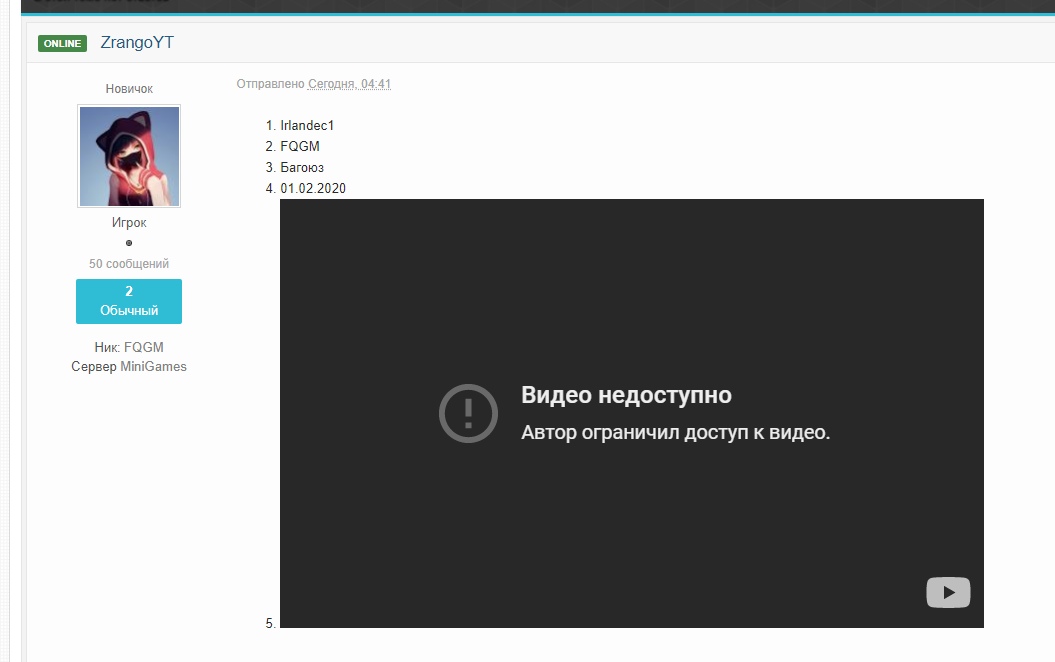Click the user reputation badge showing 2
The image size is (1055, 662).
(x=128, y=289)
